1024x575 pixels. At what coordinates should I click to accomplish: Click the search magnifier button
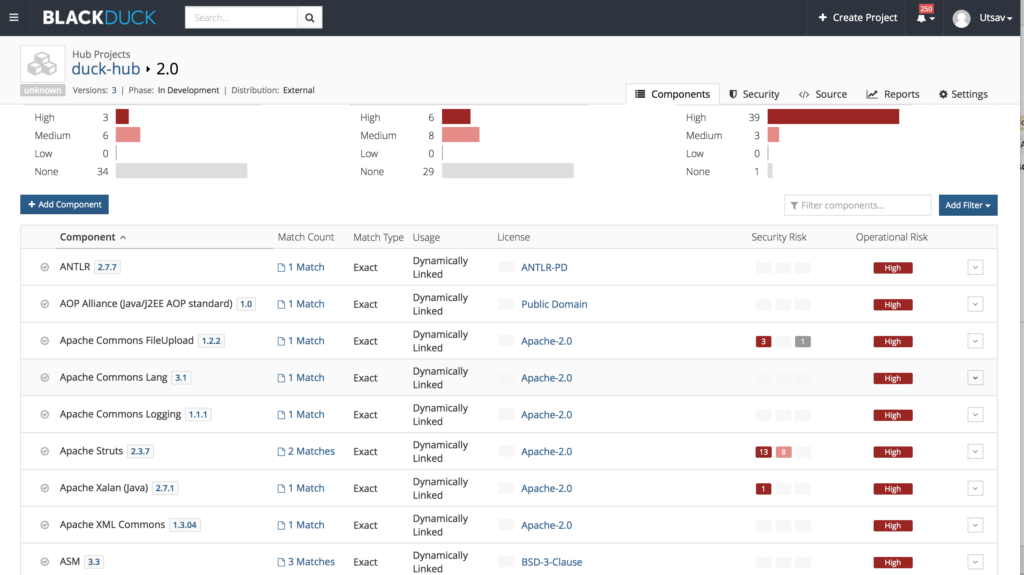click(311, 18)
